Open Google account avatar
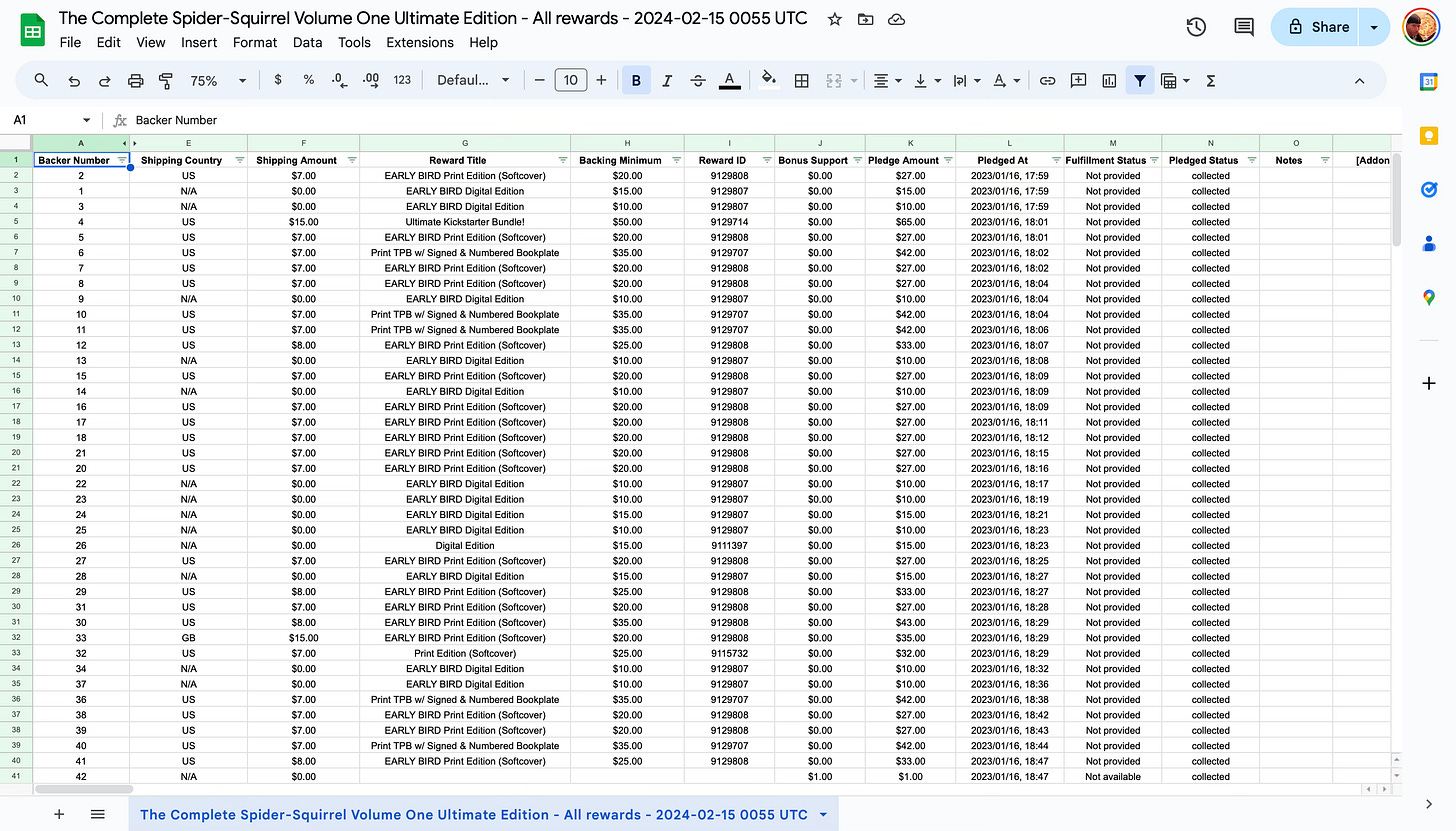 [1420, 27]
